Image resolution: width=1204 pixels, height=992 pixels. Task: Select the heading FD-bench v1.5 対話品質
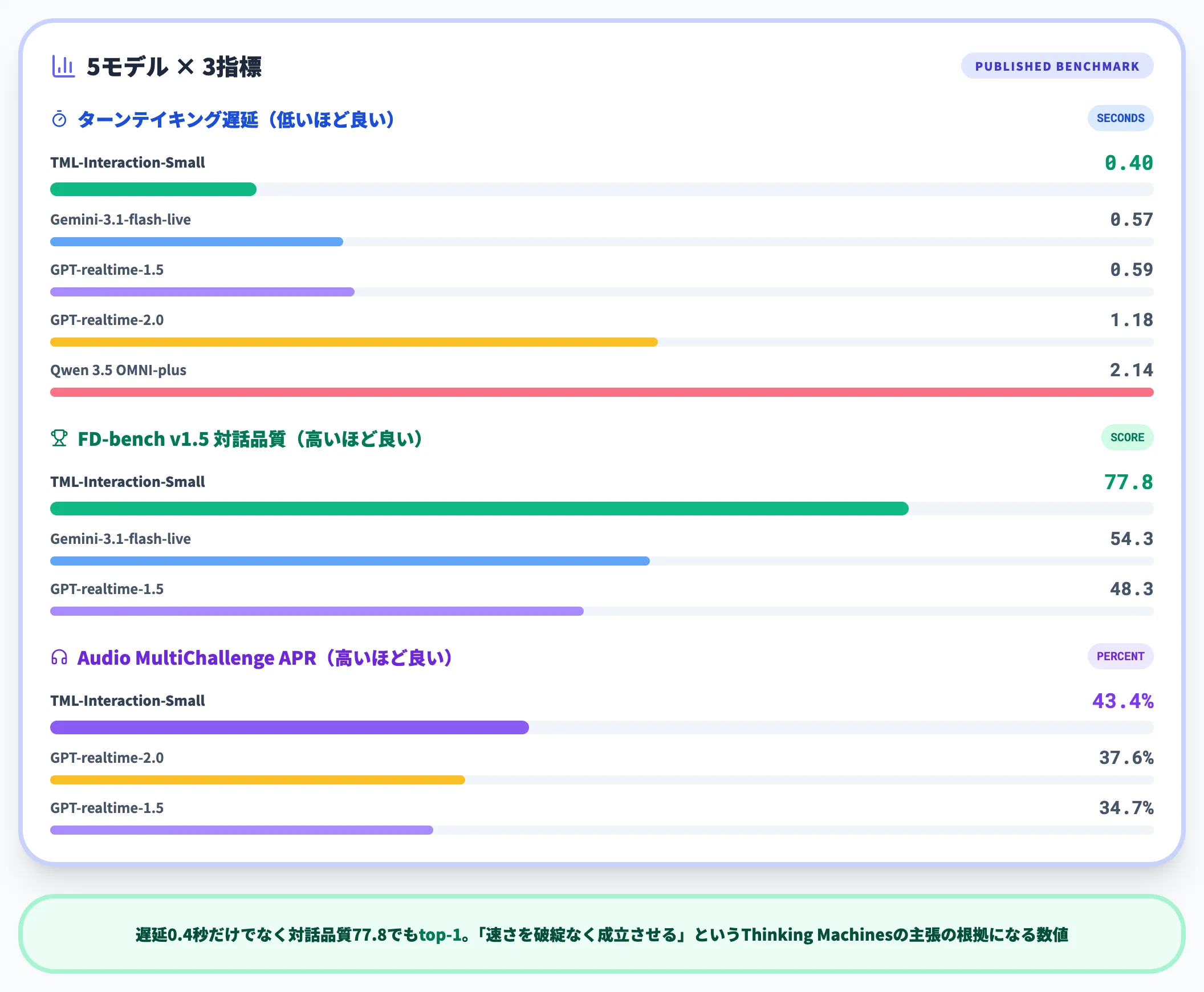(181, 439)
